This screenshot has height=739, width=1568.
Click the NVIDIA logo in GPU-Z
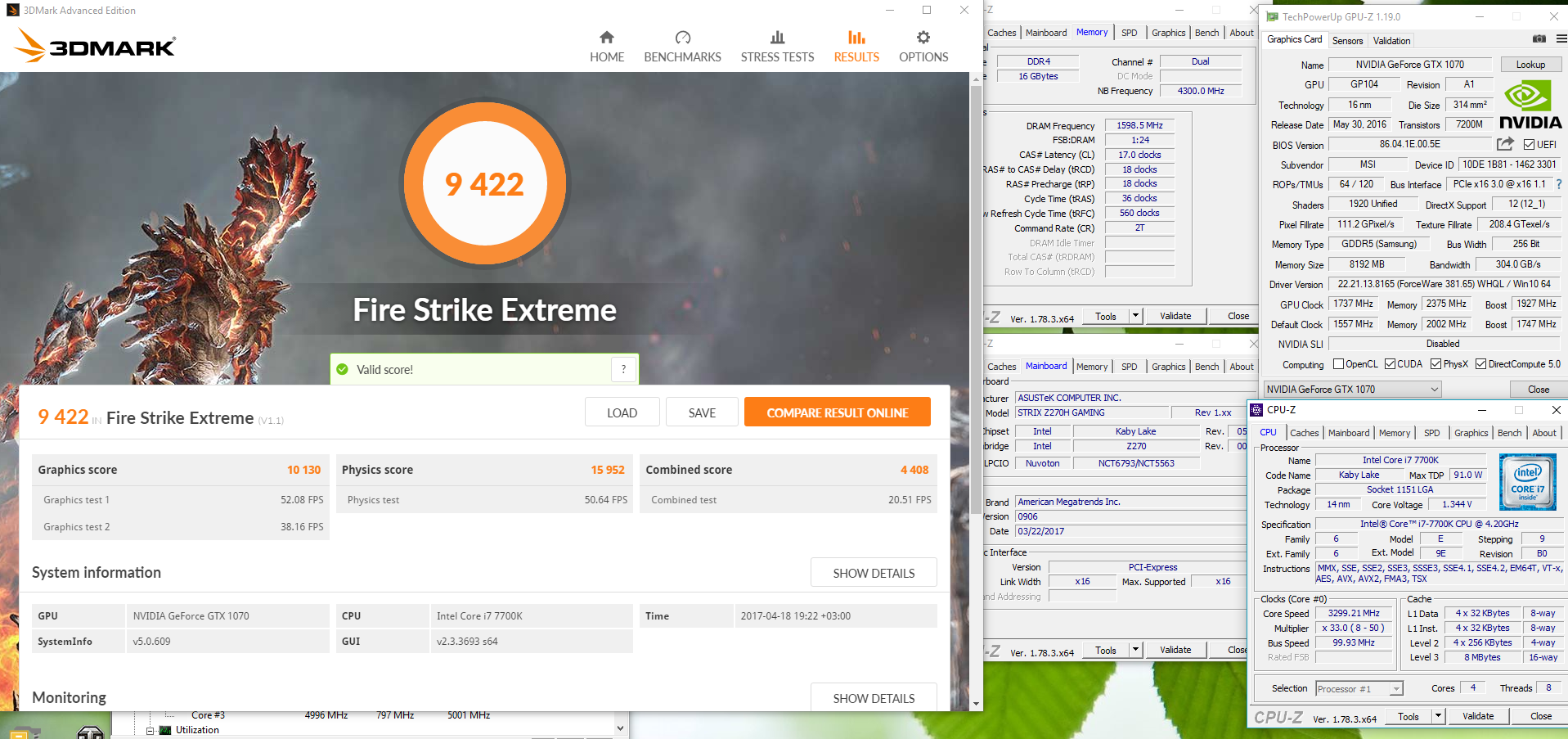pos(1530,105)
